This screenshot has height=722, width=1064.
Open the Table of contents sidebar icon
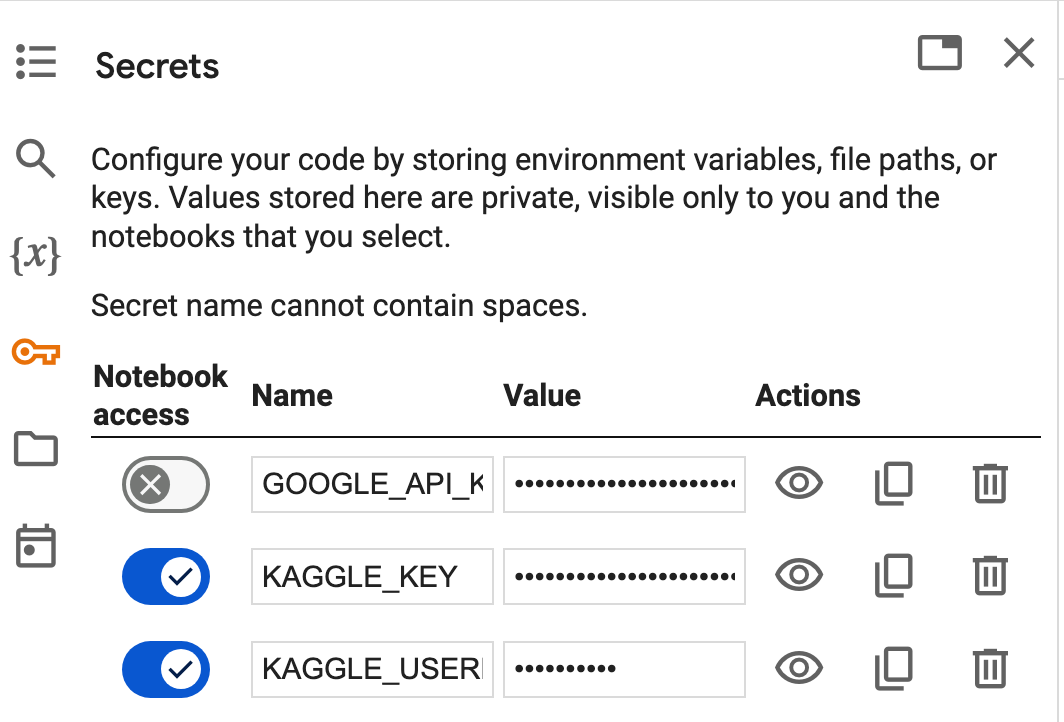click(36, 62)
